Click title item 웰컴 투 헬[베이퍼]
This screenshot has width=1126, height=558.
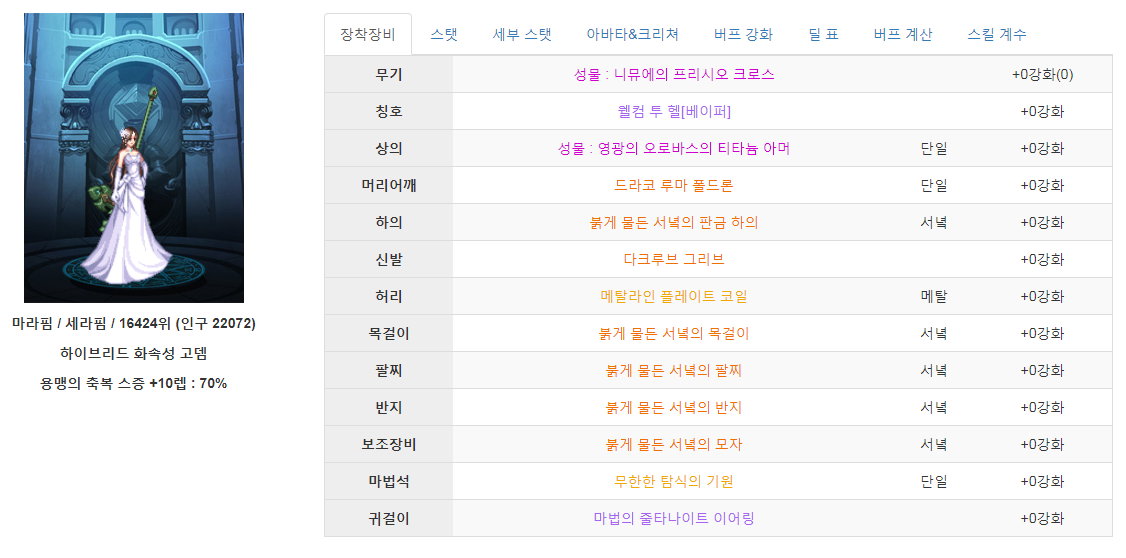click(674, 111)
